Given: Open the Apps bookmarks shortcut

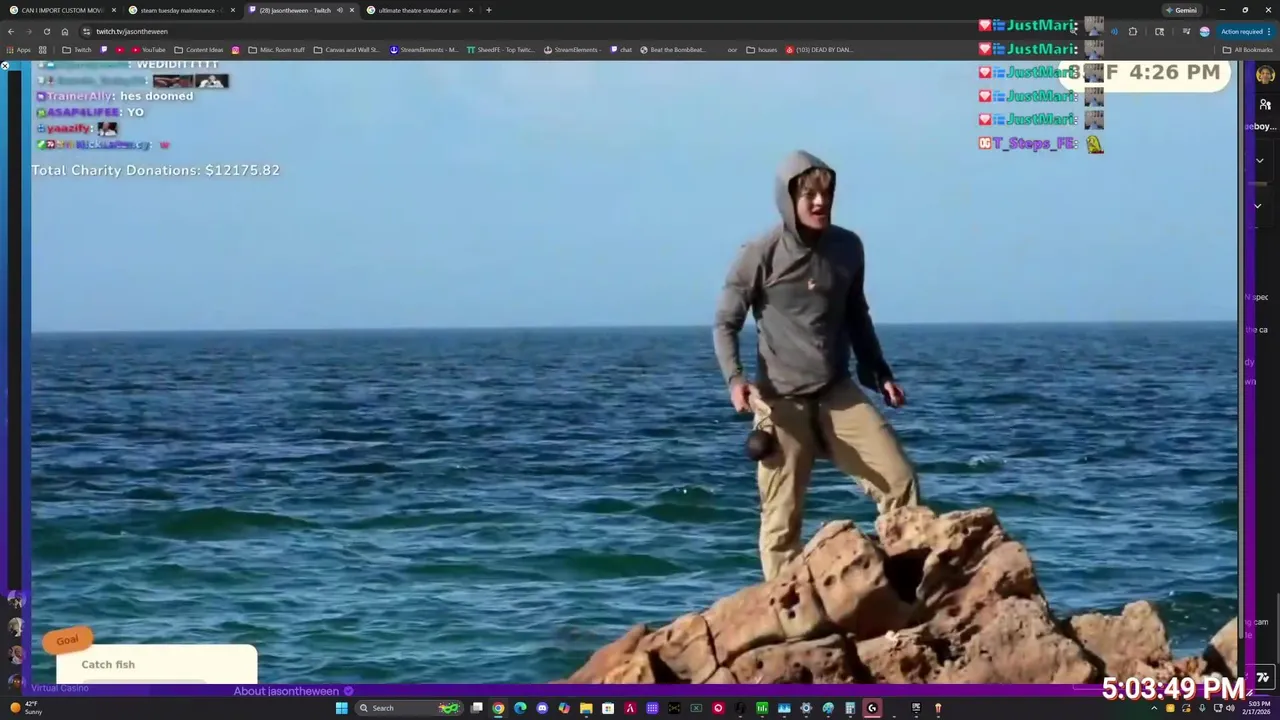Looking at the screenshot, I should pos(19,50).
